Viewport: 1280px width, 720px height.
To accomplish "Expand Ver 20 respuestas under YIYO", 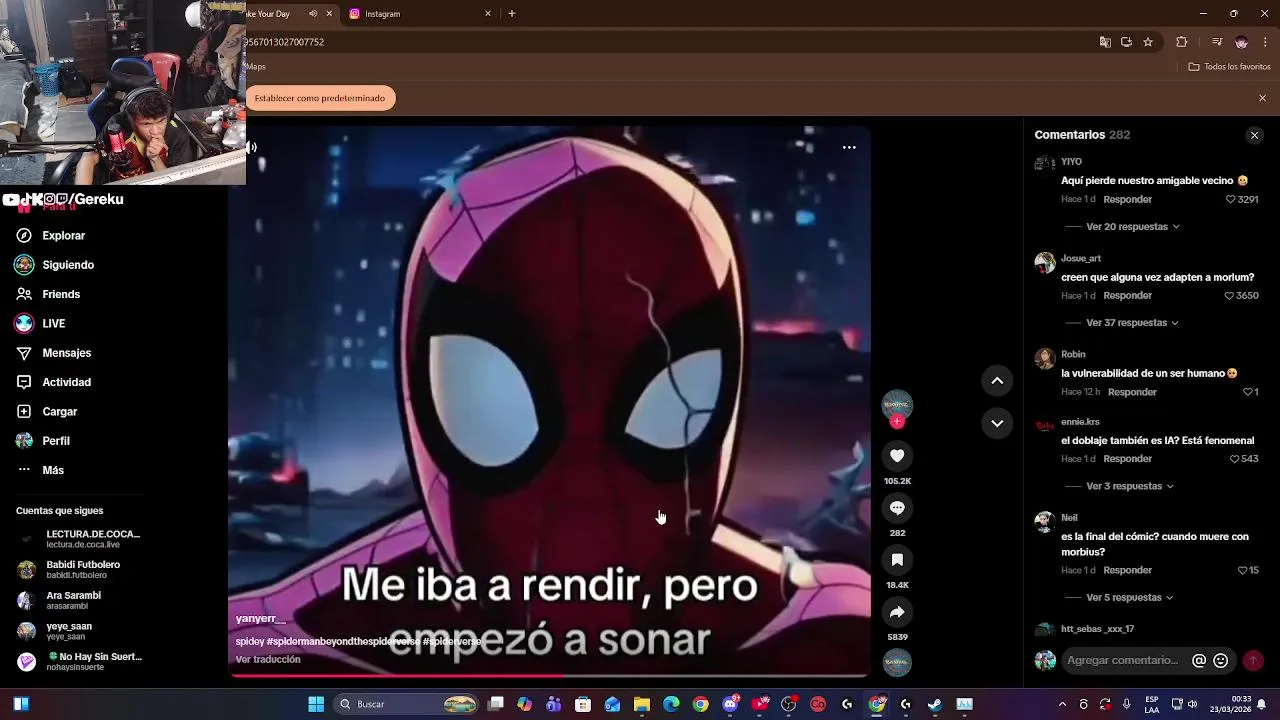I will click(1133, 227).
